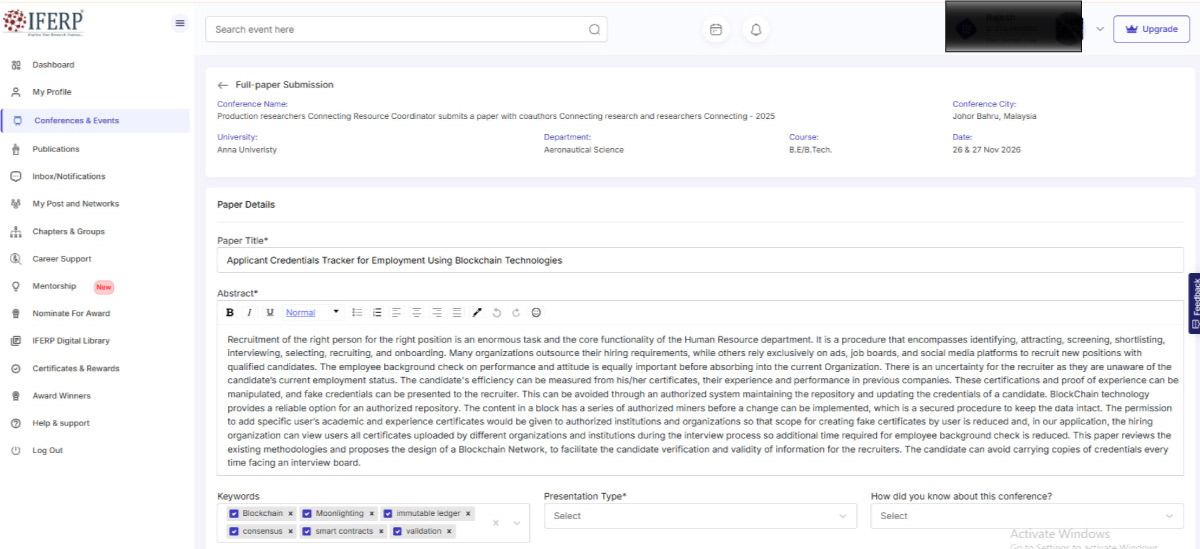
Task: Toggle the smart contracts keyword checkbox
Action: coord(307,531)
